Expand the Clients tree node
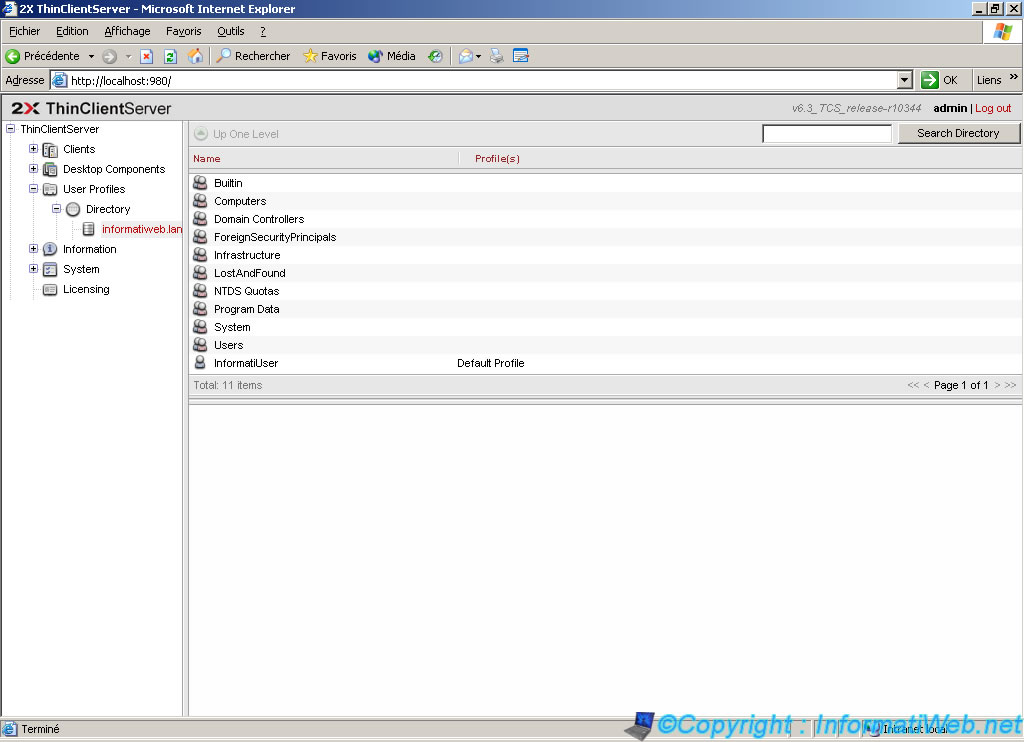The width and height of the screenshot is (1024, 742). [31, 148]
